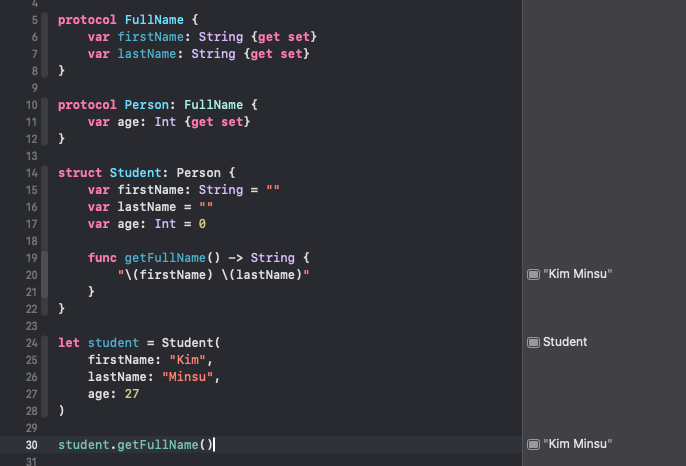Screen dimensions: 686x466
Task: Click "Kim Minsu" result on line 30
Action: (578, 444)
